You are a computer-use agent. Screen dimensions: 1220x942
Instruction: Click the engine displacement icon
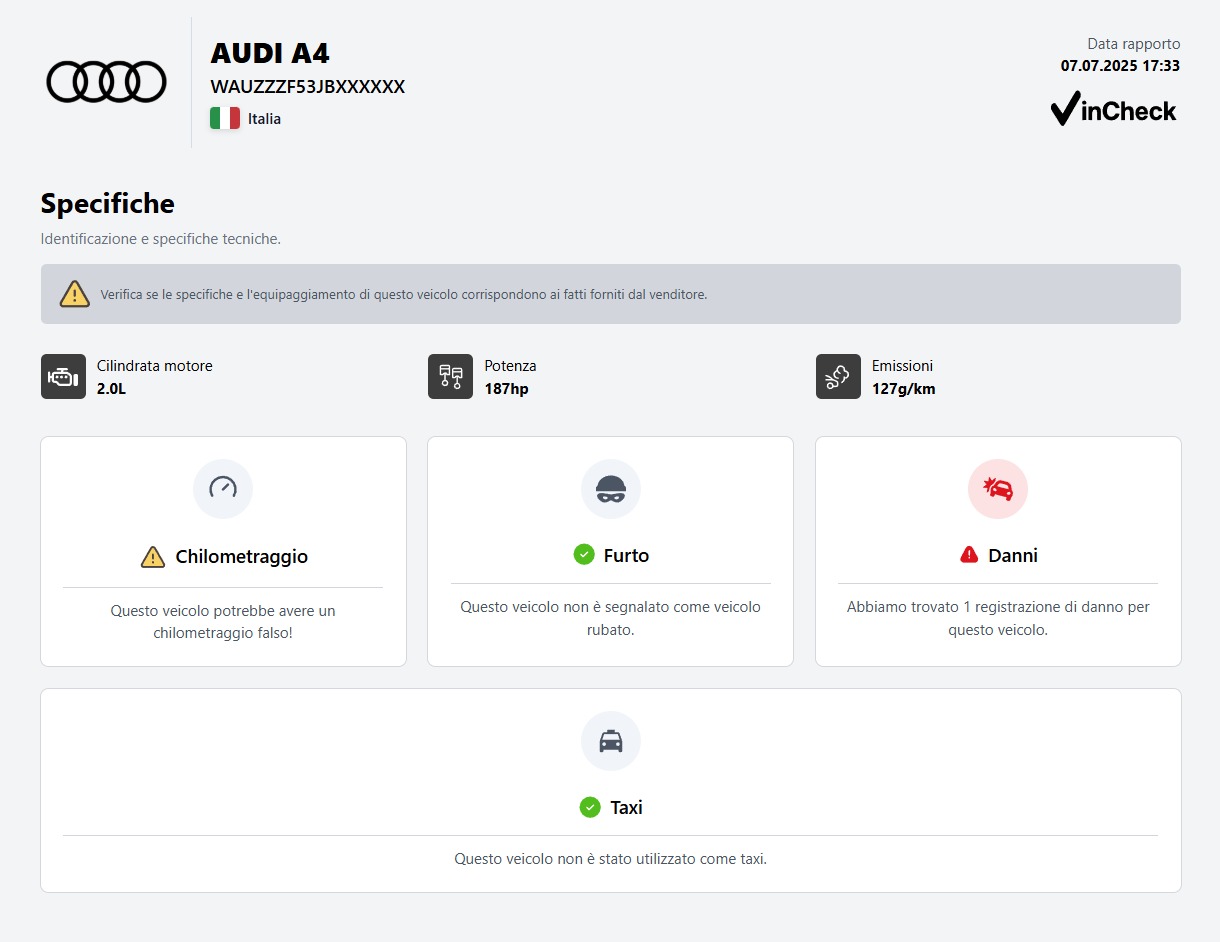[x=63, y=376]
